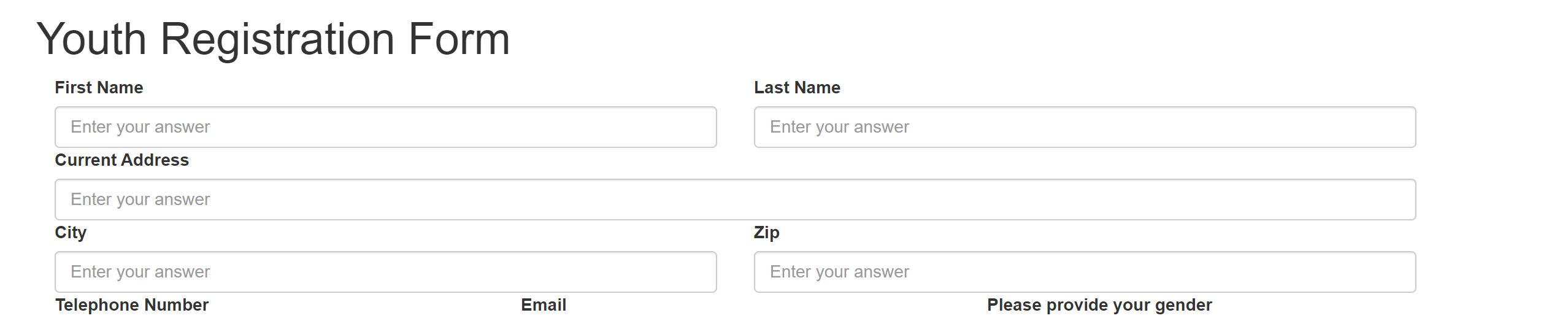Click the word 'Registration' in the title
The height and width of the screenshot is (318, 1568).
(277, 39)
